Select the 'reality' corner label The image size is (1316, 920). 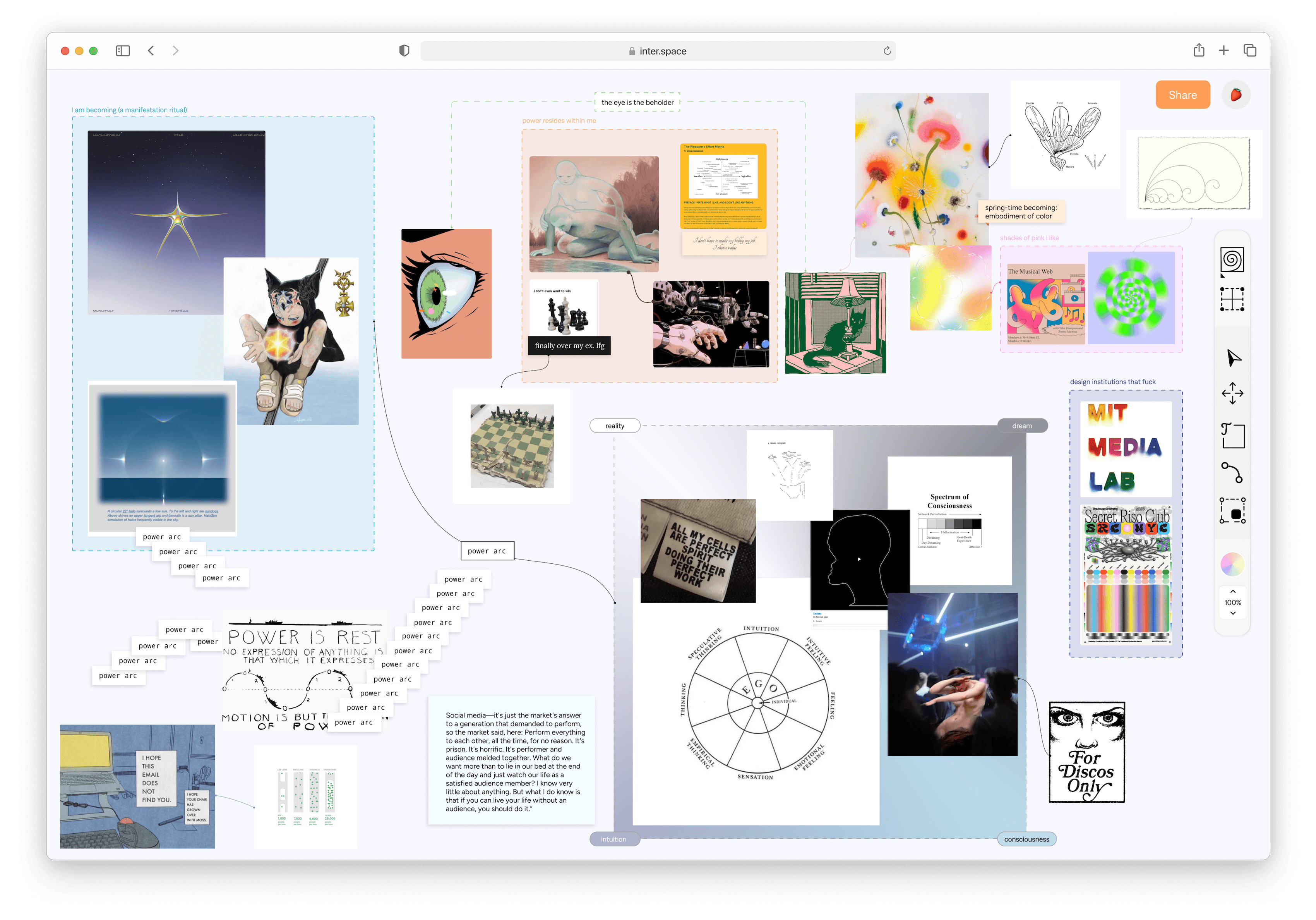click(614, 426)
